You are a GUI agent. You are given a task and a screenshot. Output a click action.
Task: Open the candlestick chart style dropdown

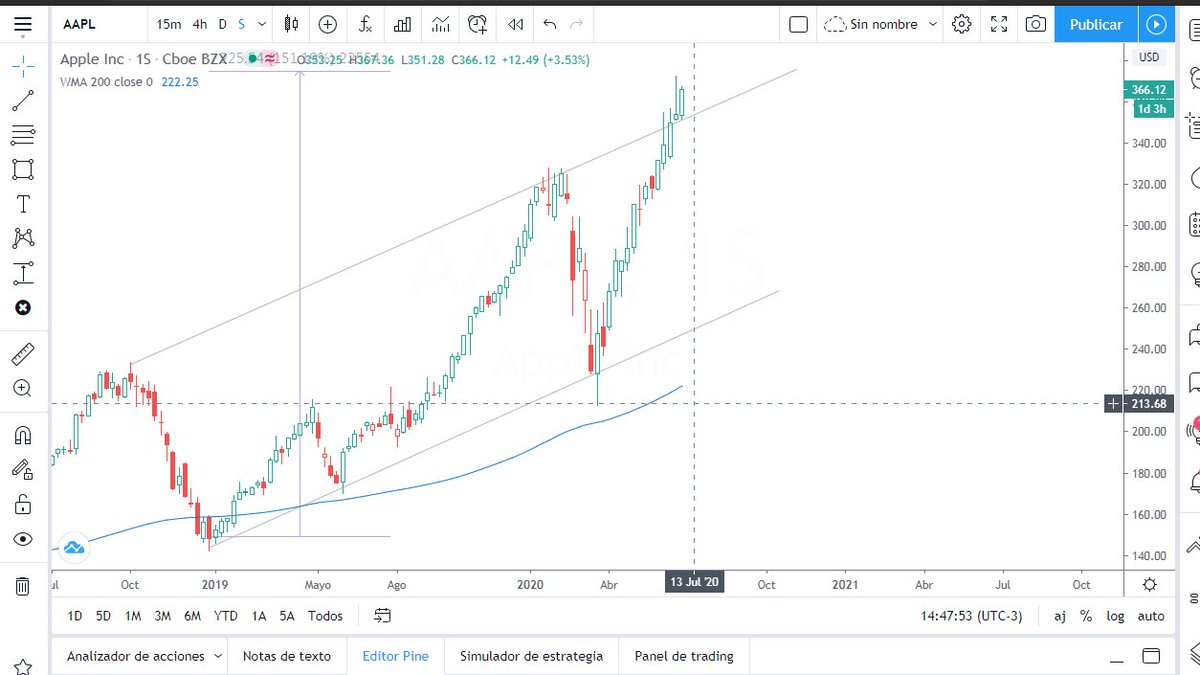click(x=291, y=24)
